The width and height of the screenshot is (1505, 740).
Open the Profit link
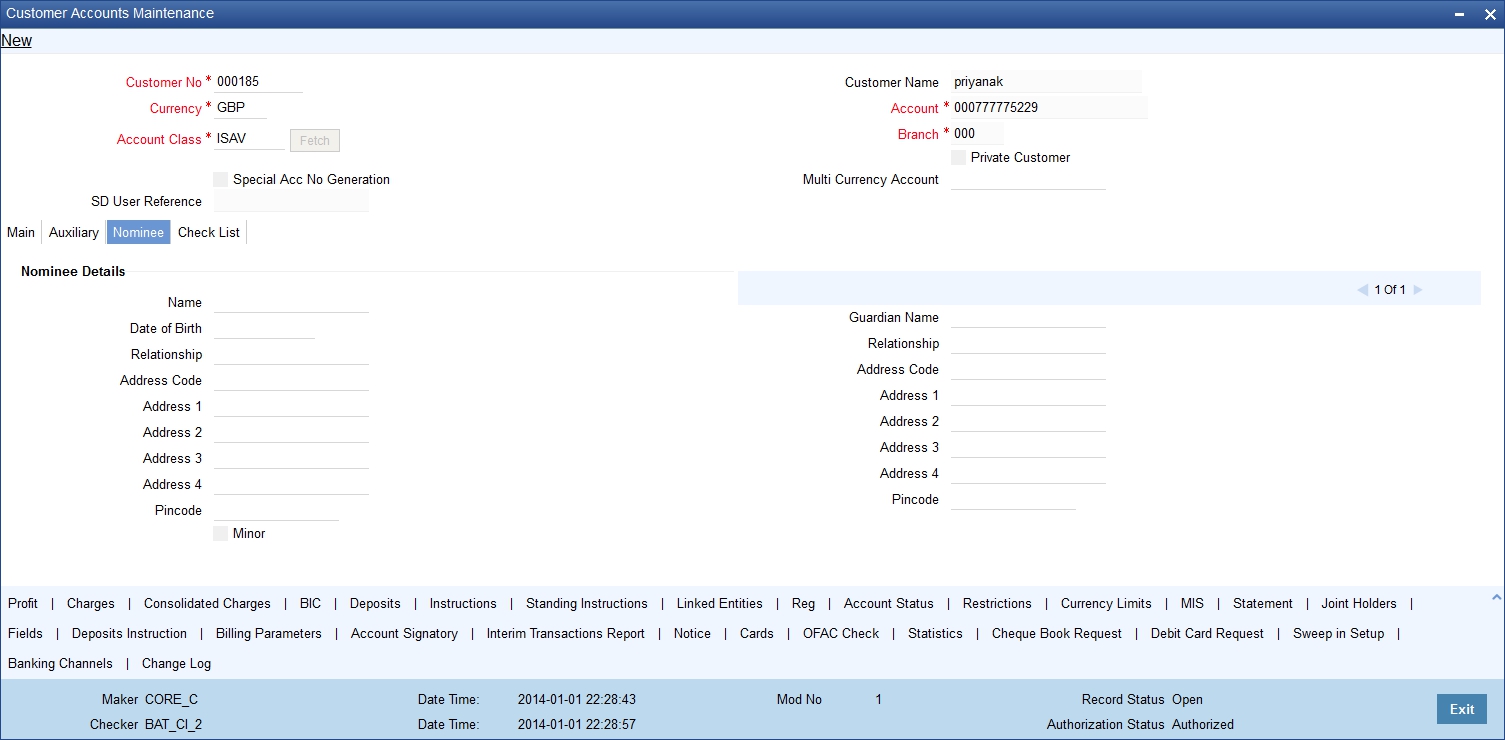(x=23, y=603)
